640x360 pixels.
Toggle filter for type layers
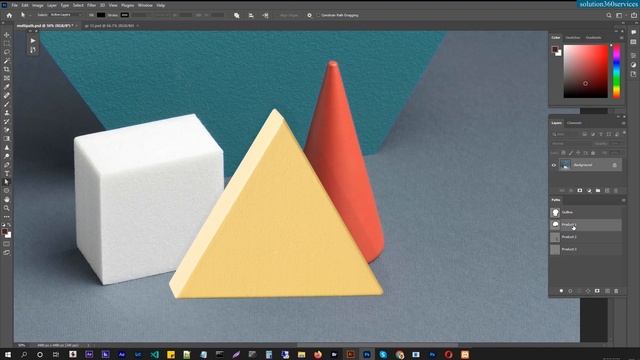[x=601, y=134]
